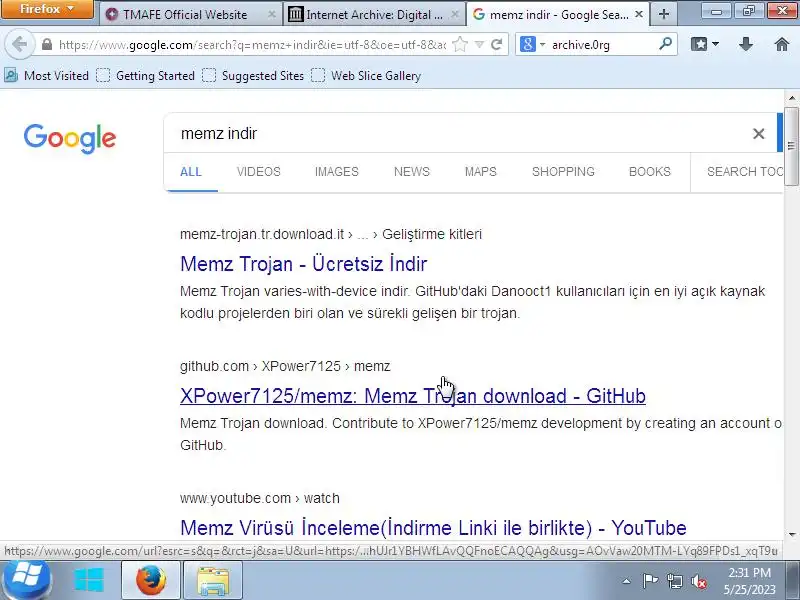The image size is (800, 600).
Task: Click the muted volume tray icon
Action: 698,581
